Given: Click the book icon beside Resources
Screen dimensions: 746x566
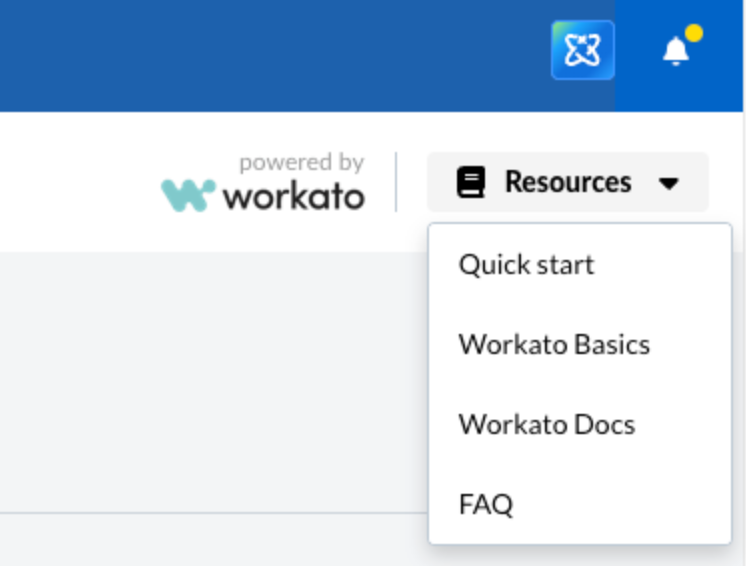Looking at the screenshot, I should [x=471, y=183].
